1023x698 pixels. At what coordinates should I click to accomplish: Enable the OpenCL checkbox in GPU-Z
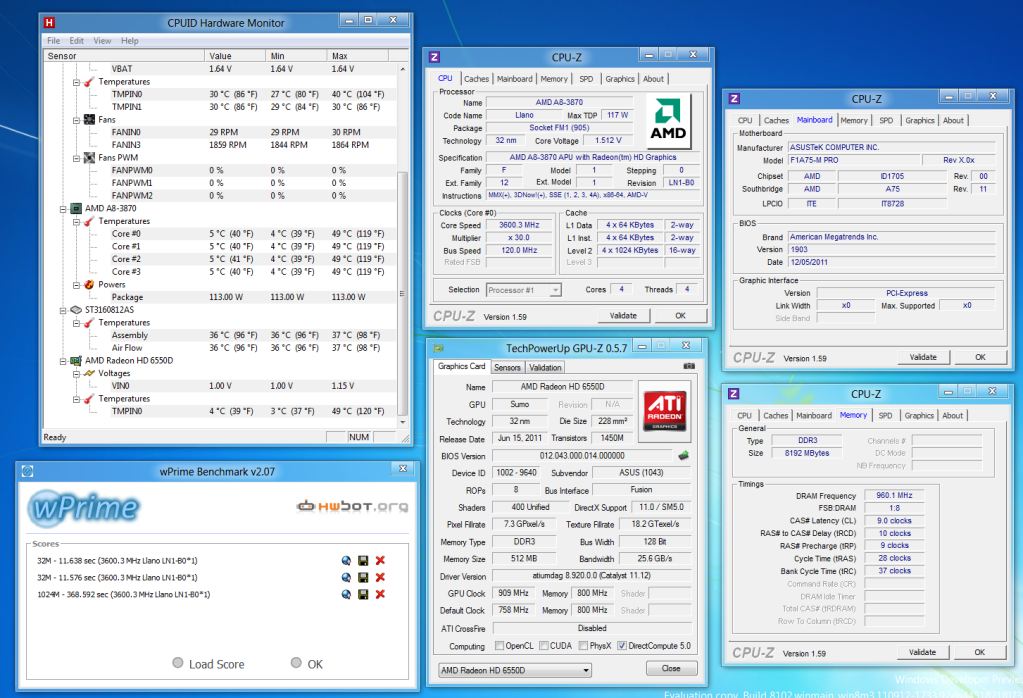click(x=500, y=646)
